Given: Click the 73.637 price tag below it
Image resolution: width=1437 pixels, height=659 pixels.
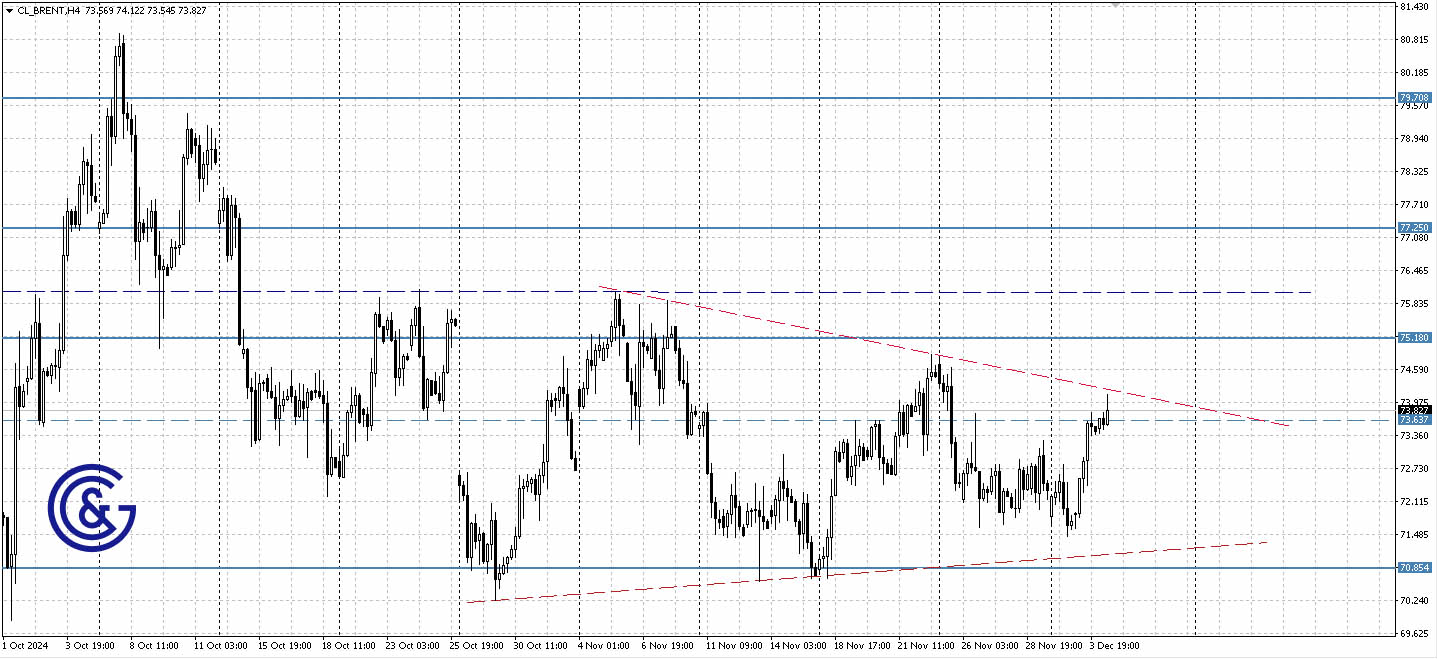Looking at the screenshot, I should point(1415,421).
